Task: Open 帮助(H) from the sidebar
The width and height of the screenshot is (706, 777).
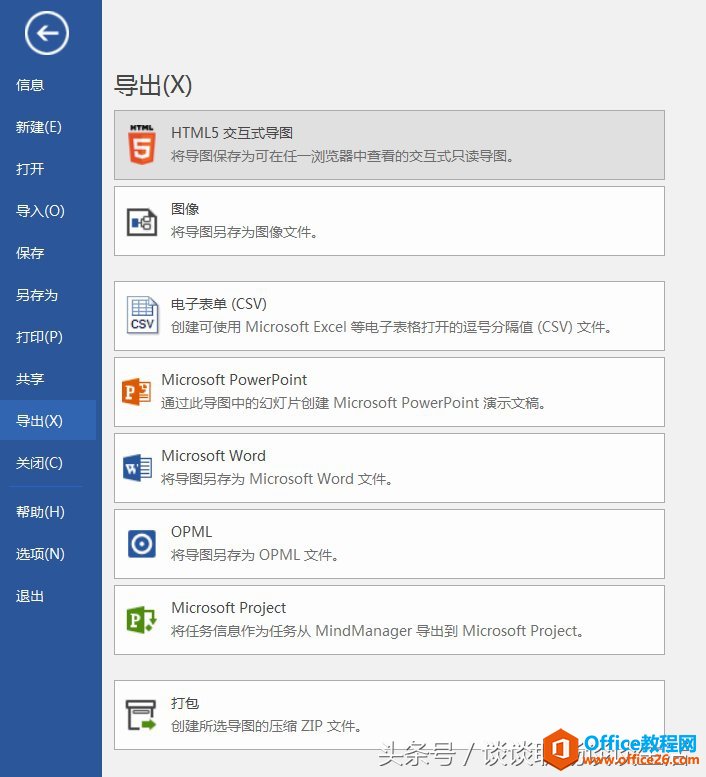Action: coord(40,512)
